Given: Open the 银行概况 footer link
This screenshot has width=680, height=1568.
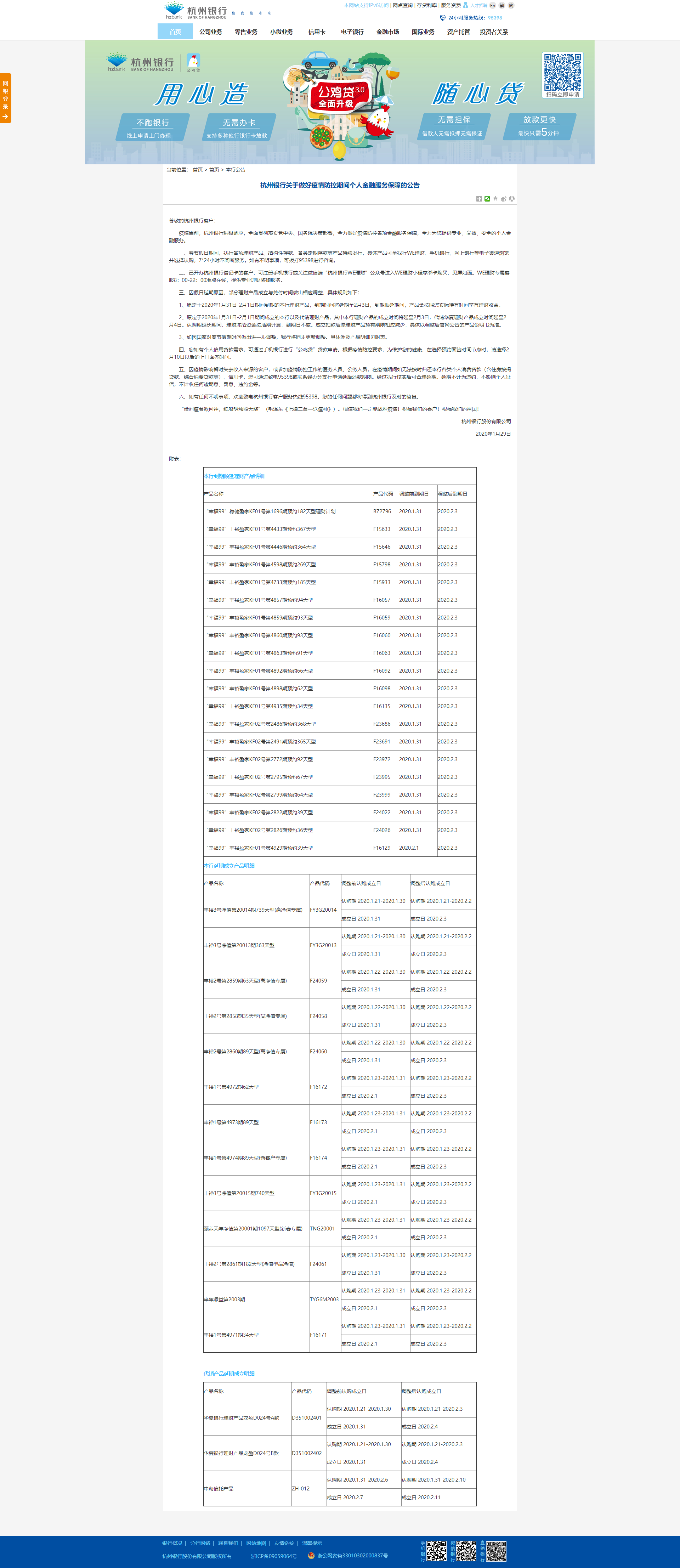Looking at the screenshot, I should [172, 1543].
